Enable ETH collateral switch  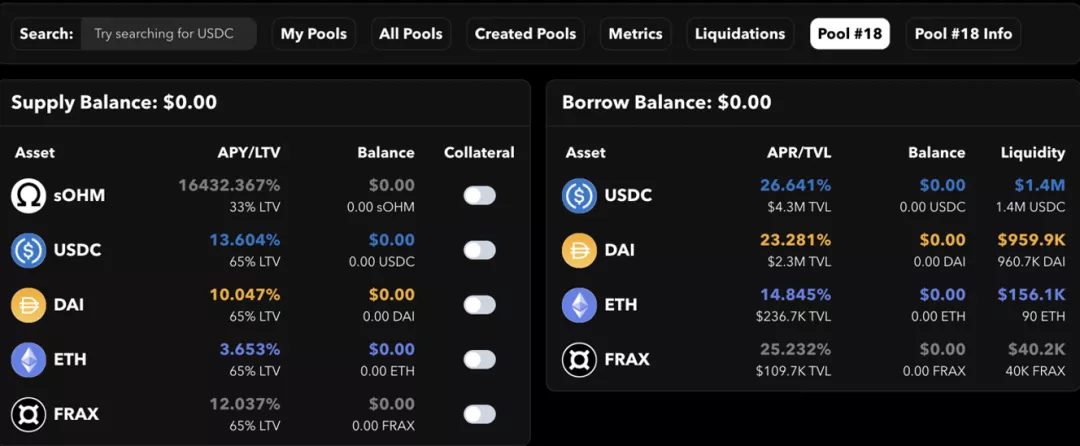point(479,359)
